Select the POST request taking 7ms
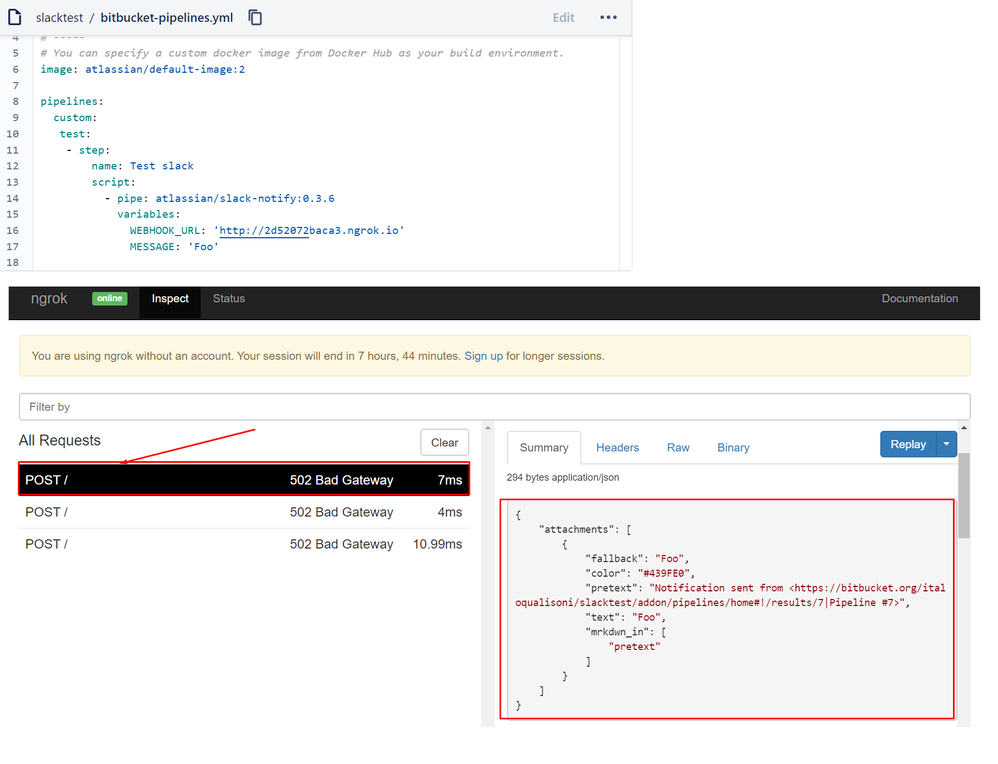 (244, 479)
